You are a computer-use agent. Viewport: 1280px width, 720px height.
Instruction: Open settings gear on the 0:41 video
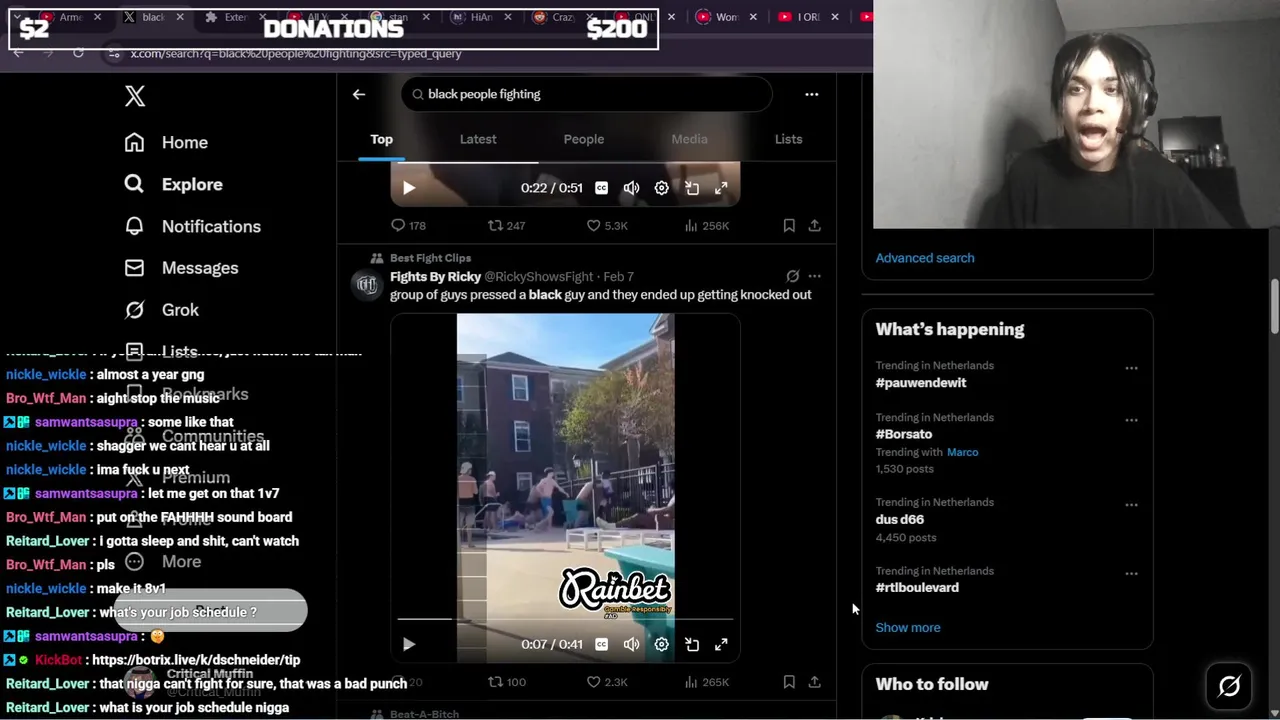pyautogui.click(x=661, y=644)
